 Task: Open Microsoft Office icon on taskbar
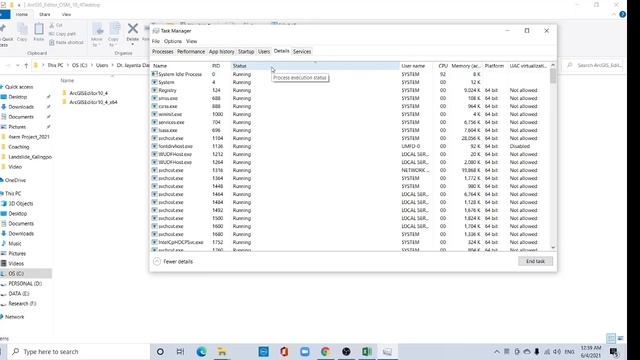tap(284, 352)
